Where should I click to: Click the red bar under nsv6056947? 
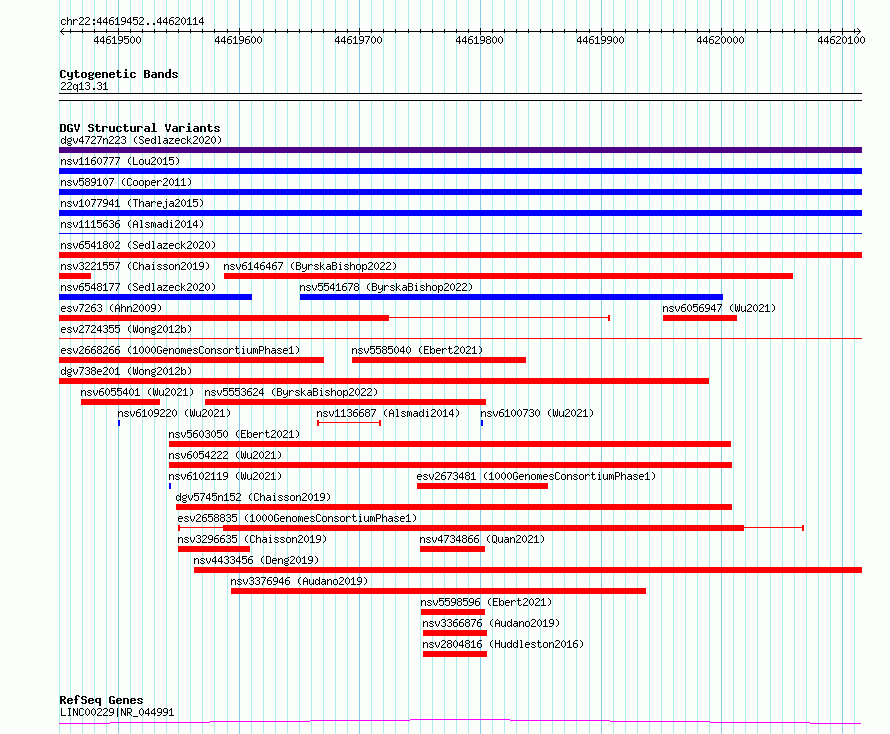point(700,318)
